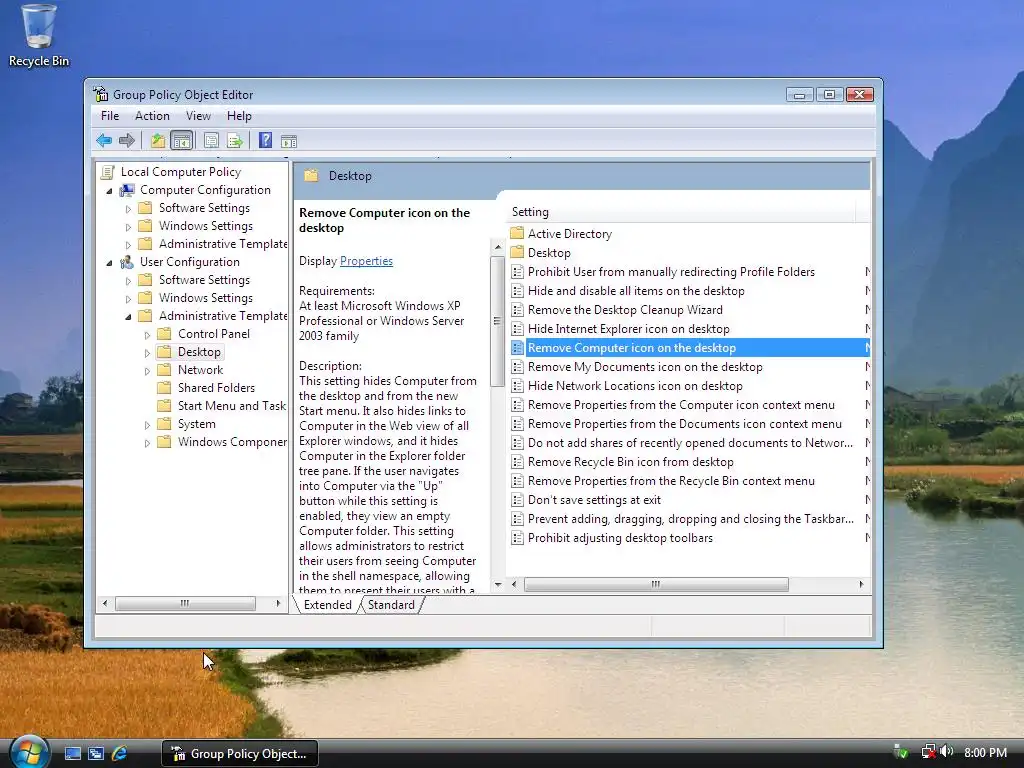
Task: Open the Action menu
Action: click(x=152, y=116)
